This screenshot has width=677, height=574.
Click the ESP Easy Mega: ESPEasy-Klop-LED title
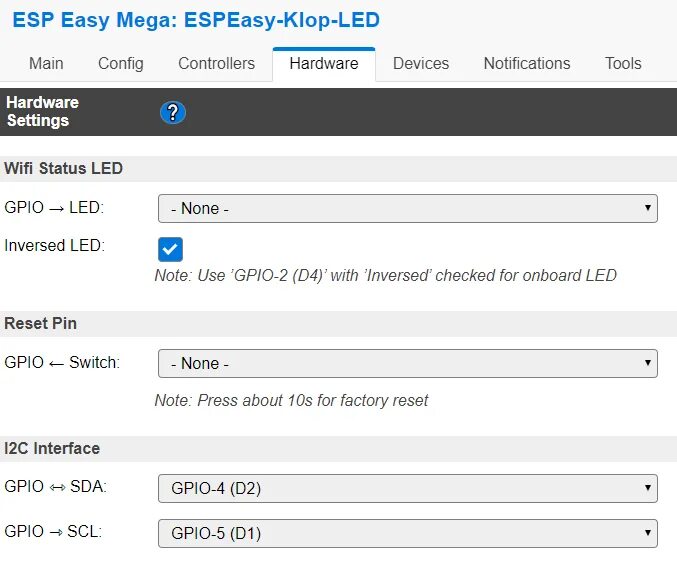[x=196, y=20]
